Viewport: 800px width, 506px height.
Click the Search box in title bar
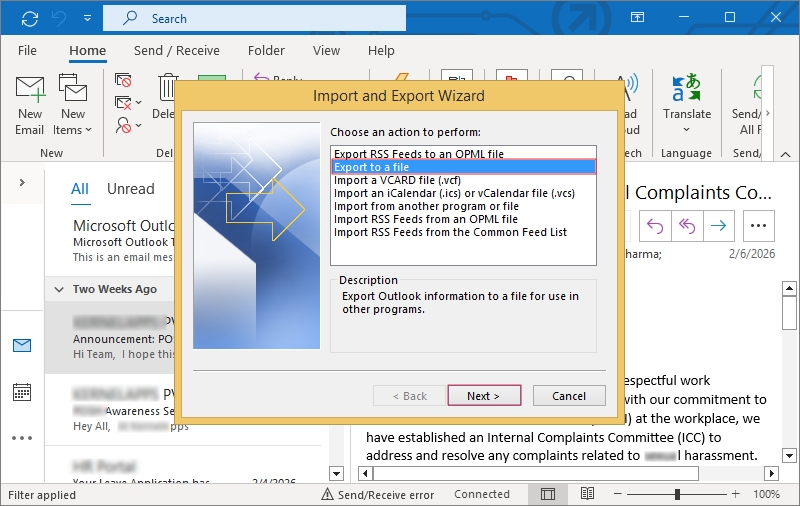click(255, 18)
